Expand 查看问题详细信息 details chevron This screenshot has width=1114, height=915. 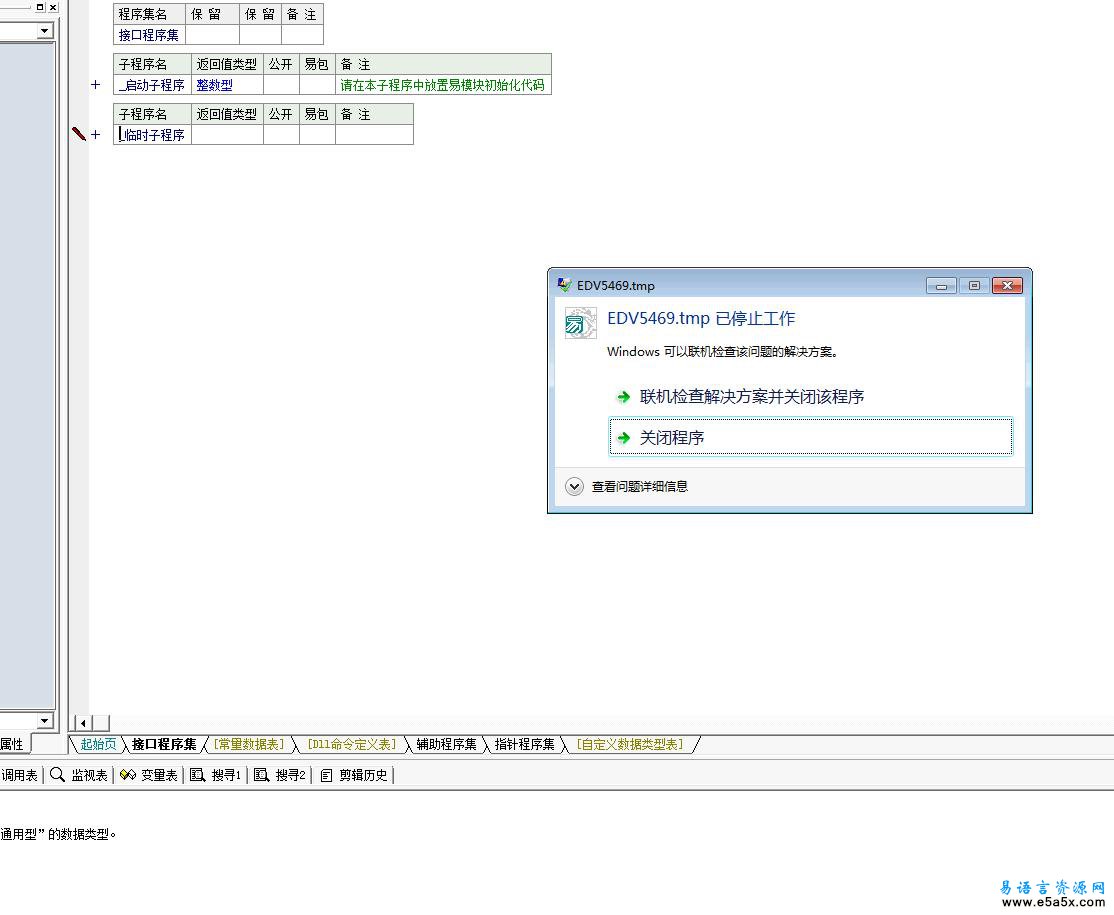[x=574, y=486]
